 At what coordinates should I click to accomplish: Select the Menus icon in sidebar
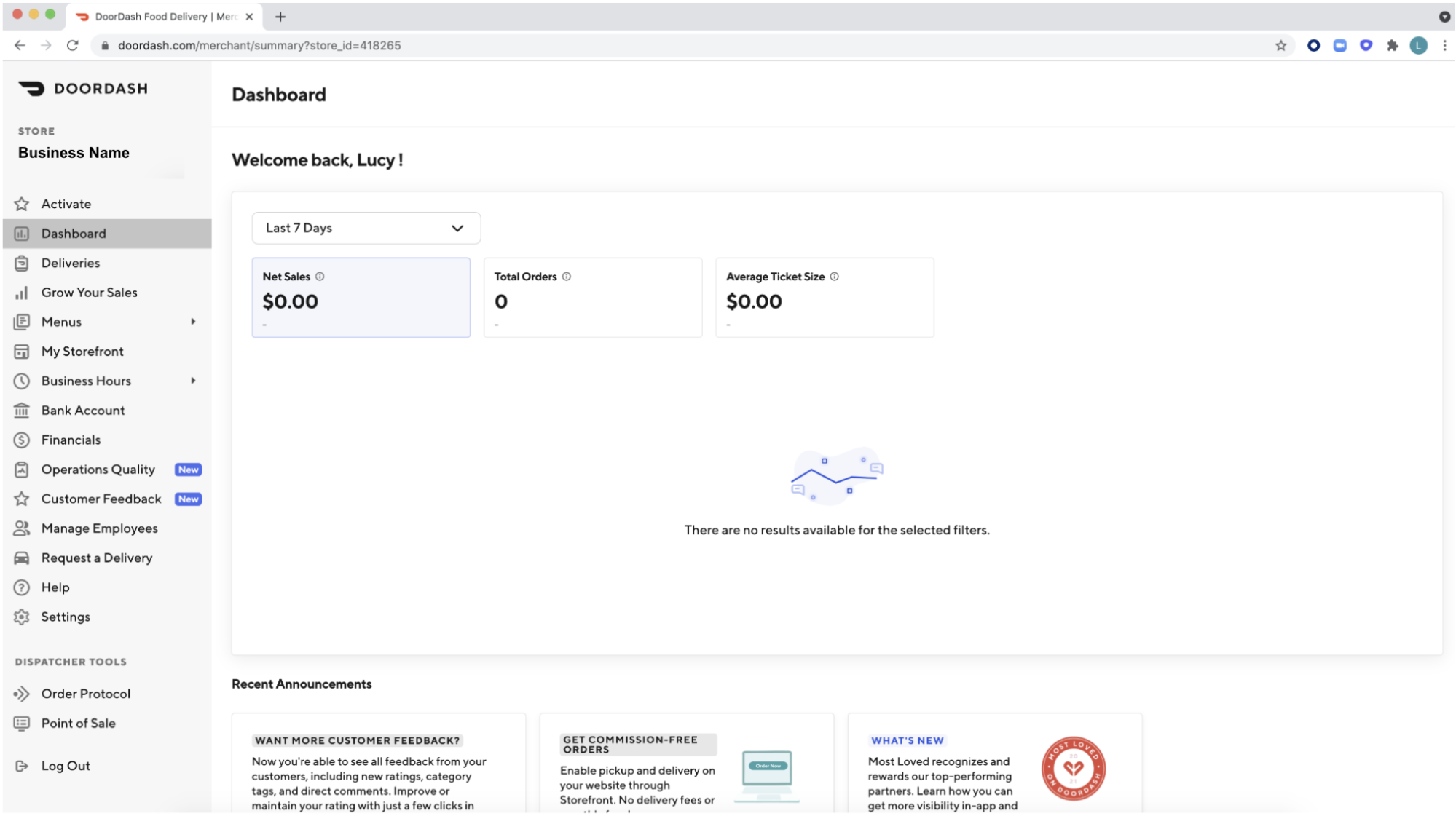pos(22,321)
